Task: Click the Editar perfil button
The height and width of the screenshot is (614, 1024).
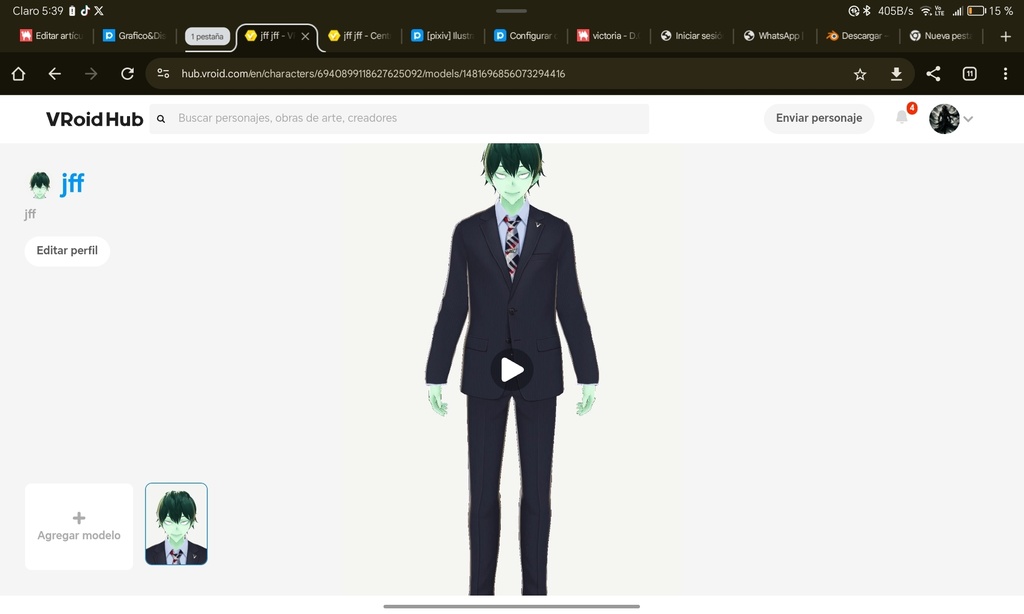Action: click(67, 251)
